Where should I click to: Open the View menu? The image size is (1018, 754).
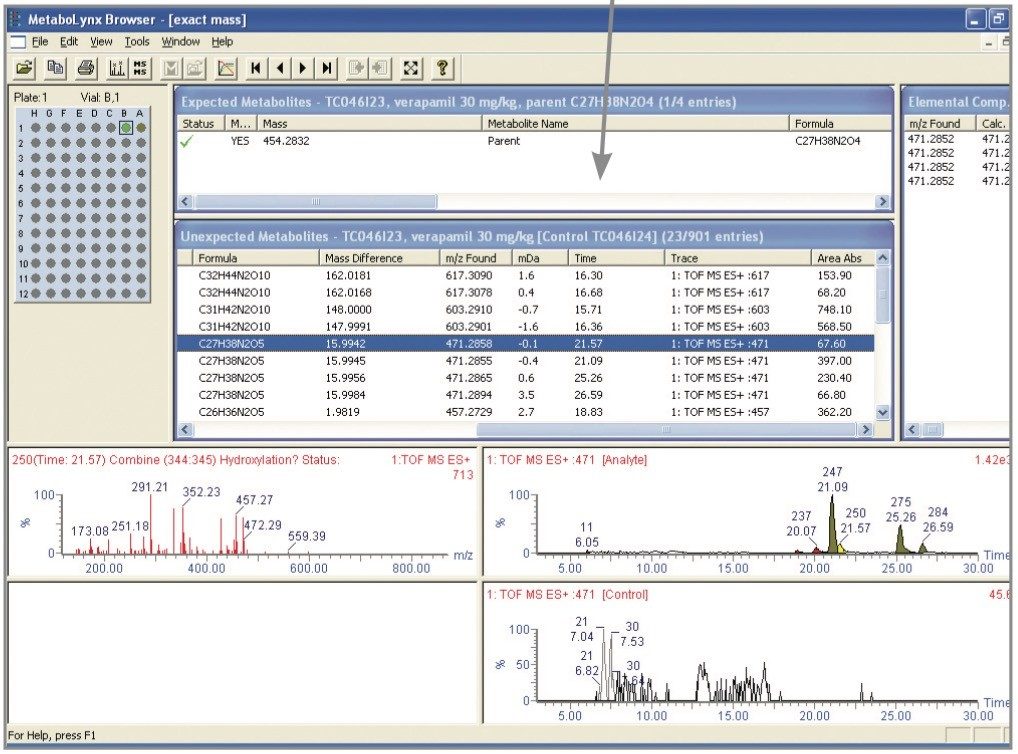tap(101, 42)
